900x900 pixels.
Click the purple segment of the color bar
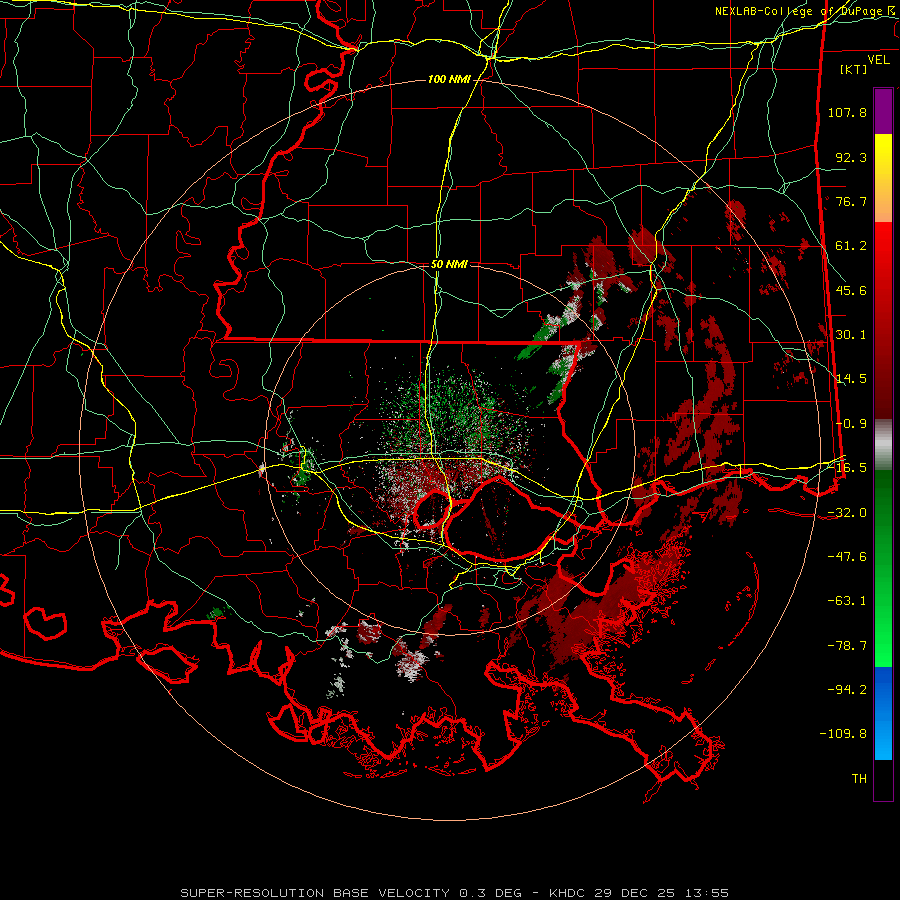(x=883, y=111)
